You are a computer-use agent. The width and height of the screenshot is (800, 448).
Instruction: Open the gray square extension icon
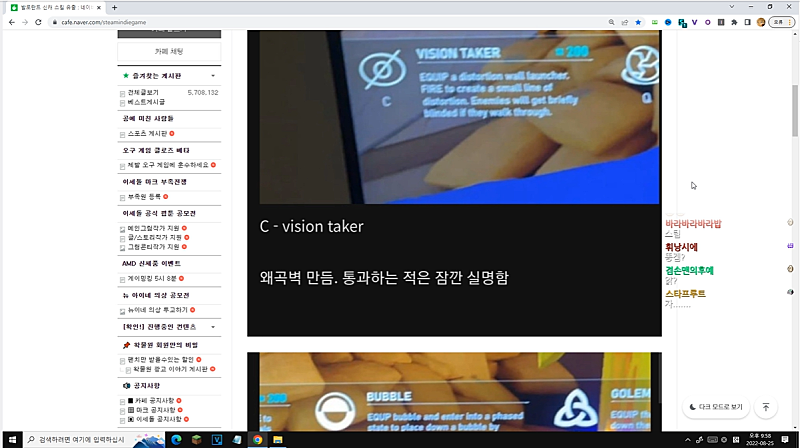pyautogui.click(x=721, y=22)
